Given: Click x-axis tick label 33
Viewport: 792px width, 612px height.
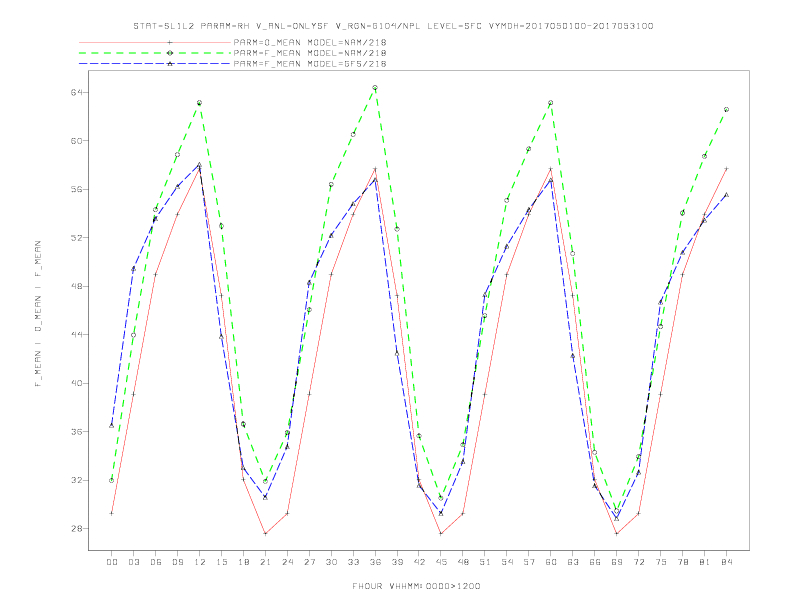Looking at the screenshot, I should [353, 562].
